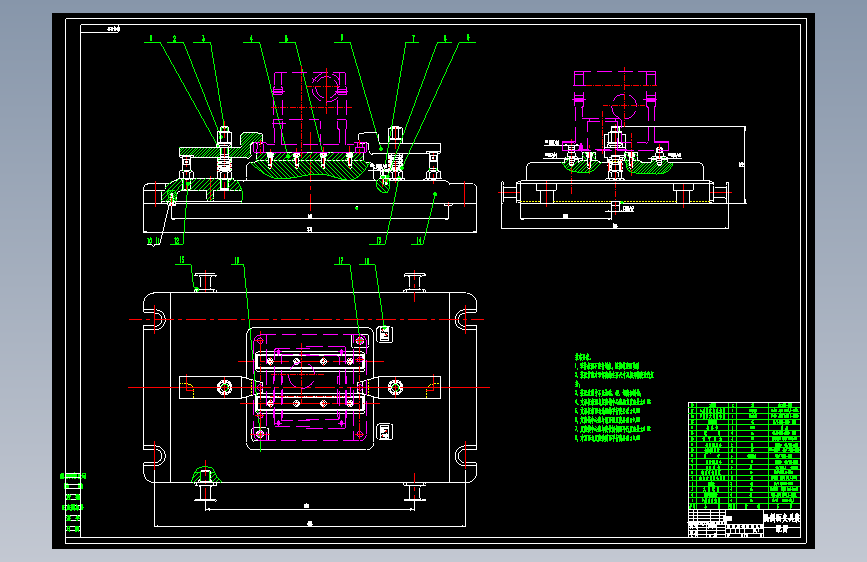The height and width of the screenshot is (562, 867).
Task: Select part balloon number 14 under the front view
Action: pos(419,241)
